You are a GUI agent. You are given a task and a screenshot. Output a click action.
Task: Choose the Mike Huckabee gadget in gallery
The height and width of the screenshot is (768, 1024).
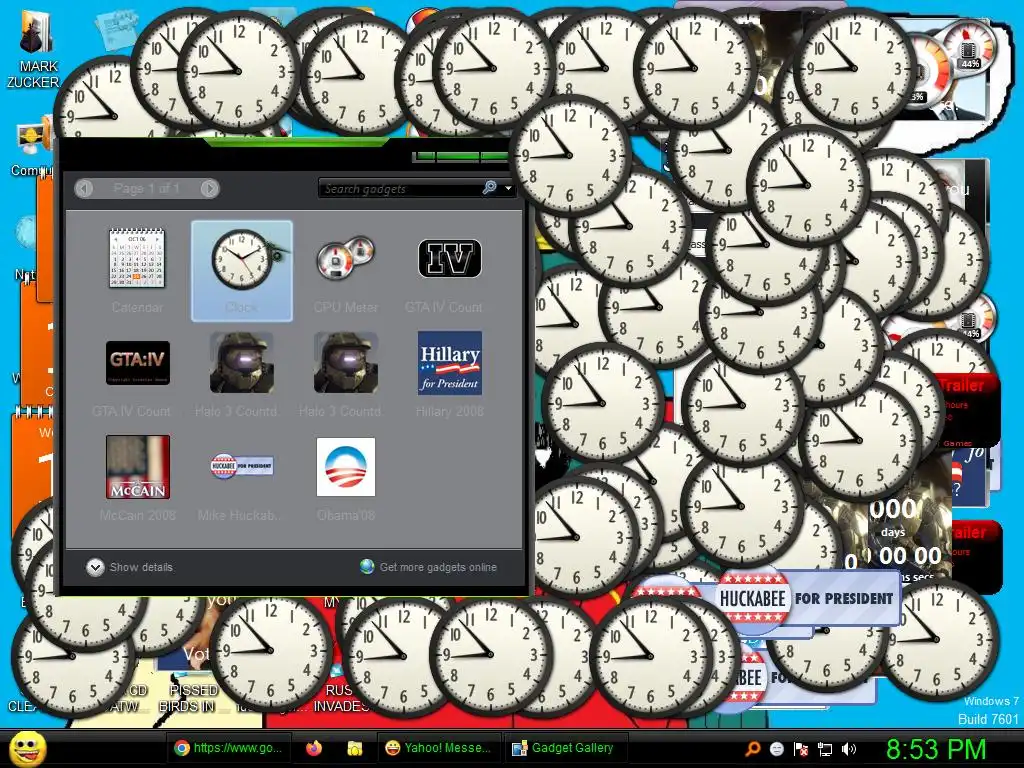[242, 478]
